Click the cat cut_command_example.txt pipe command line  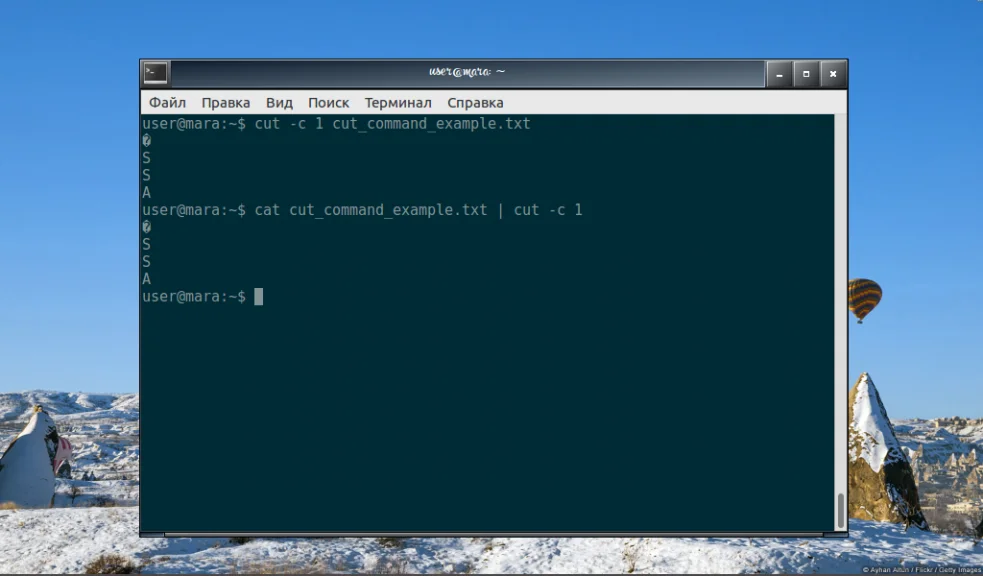point(362,210)
